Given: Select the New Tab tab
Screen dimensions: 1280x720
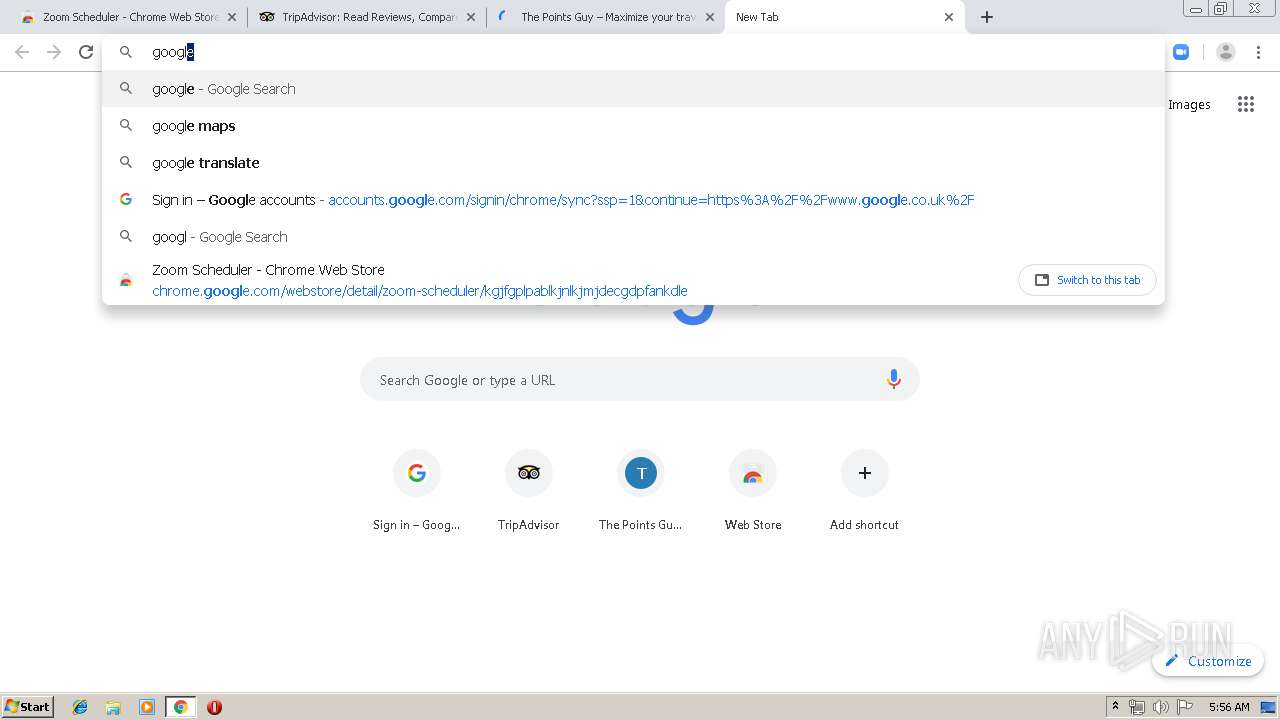Looking at the screenshot, I should tap(845, 17).
